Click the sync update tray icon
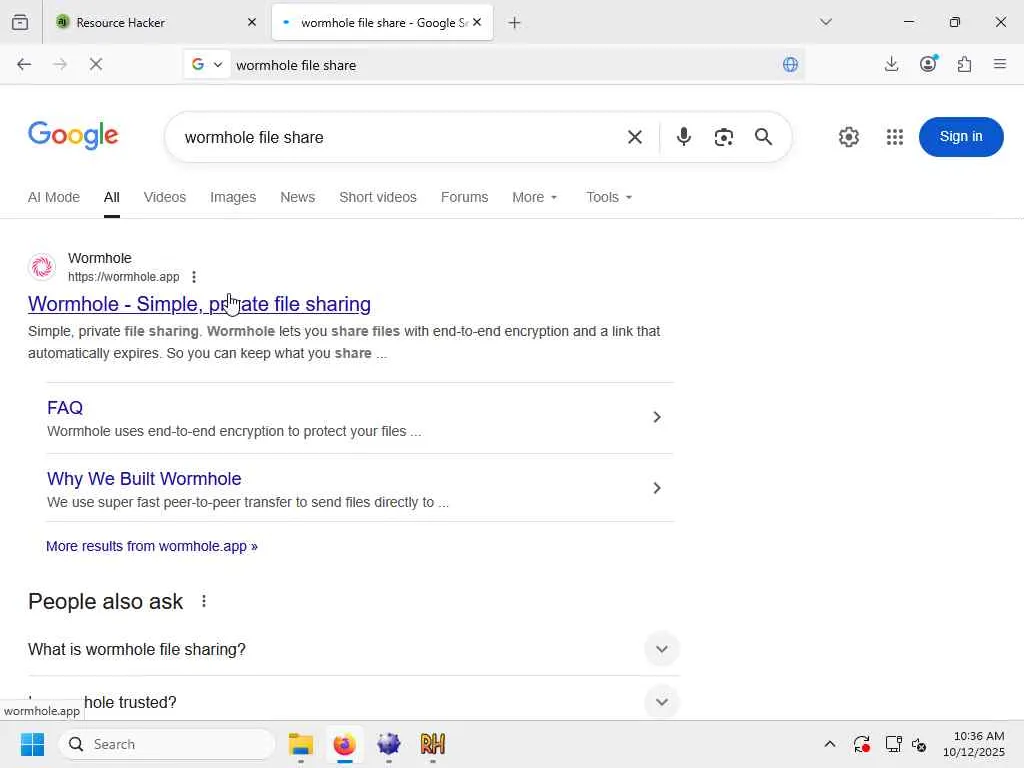 coord(861,744)
